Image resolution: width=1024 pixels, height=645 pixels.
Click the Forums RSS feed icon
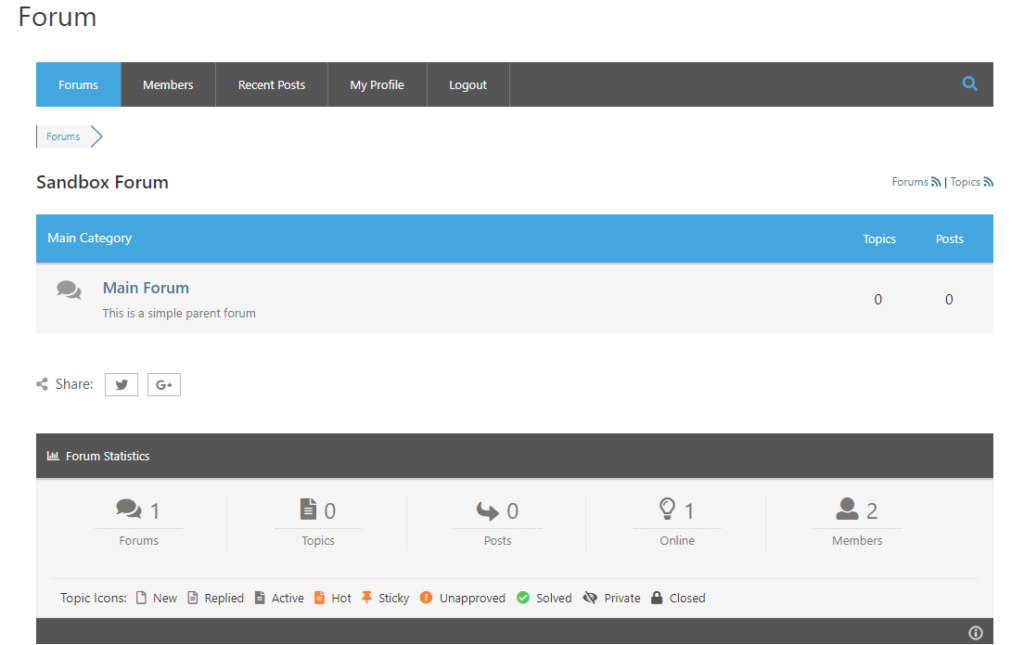pyautogui.click(x=936, y=181)
